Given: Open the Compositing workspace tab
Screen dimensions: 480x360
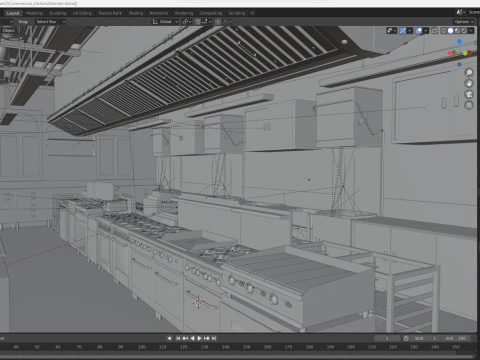Looking at the screenshot, I should 211,13.
